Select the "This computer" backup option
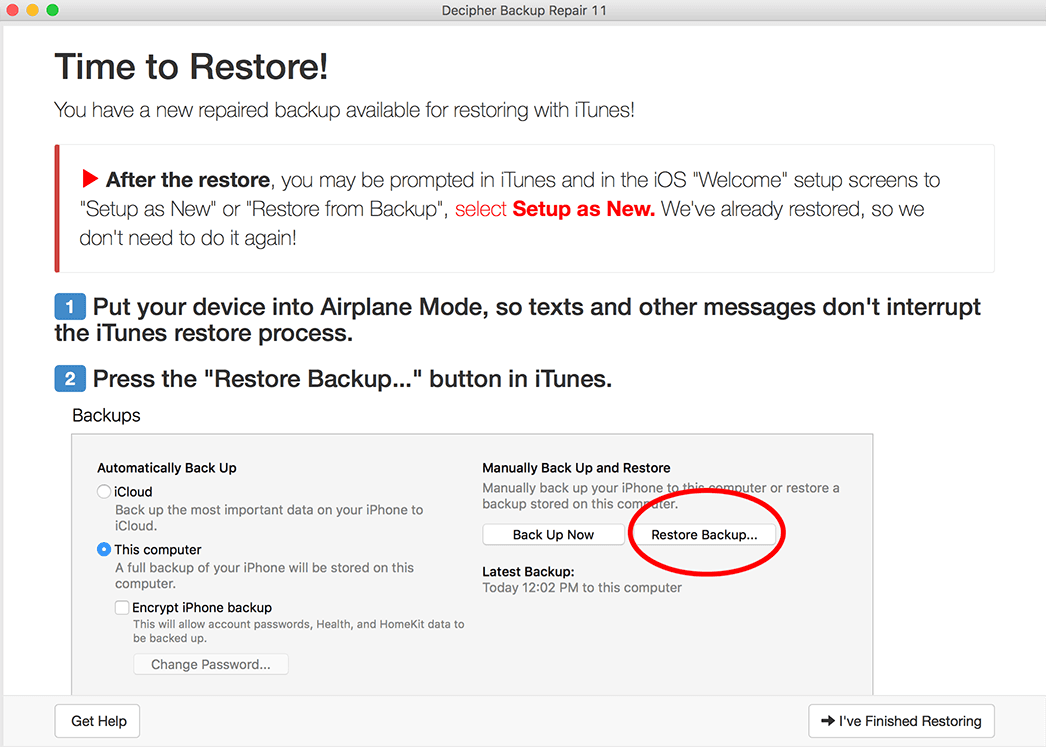This screenshot has height=747, width=1046. [x=103, y=549]
